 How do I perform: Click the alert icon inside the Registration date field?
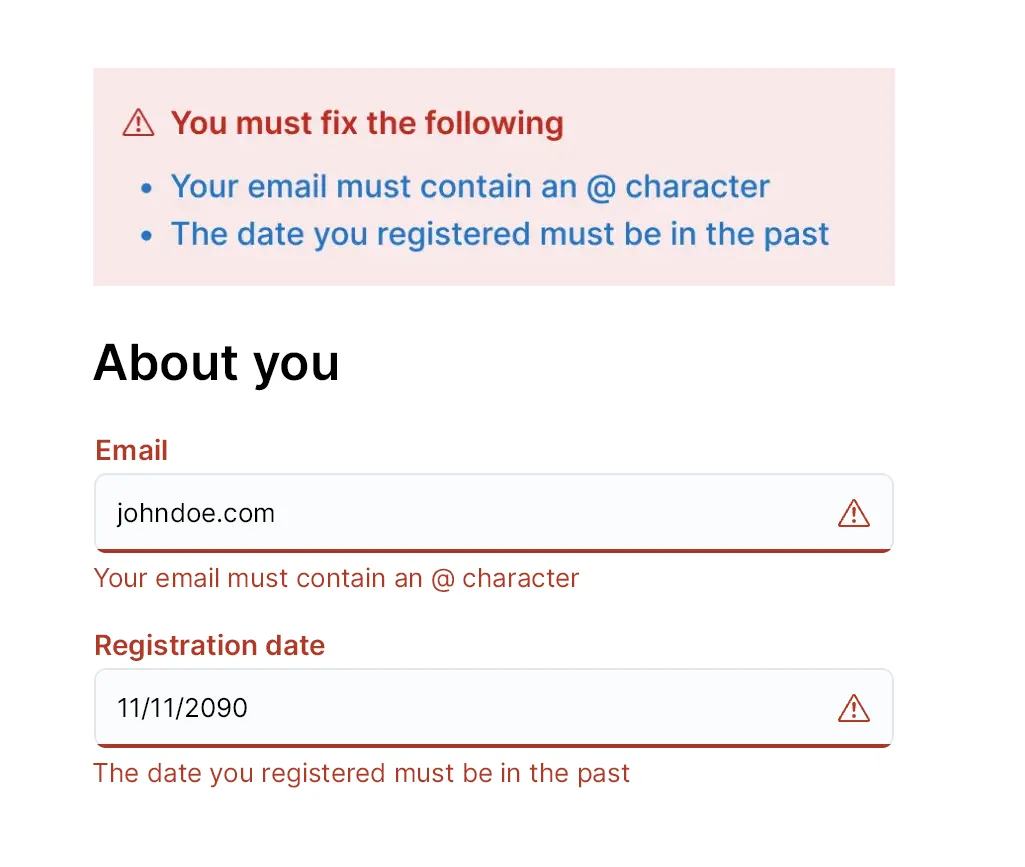pos(854,708)
